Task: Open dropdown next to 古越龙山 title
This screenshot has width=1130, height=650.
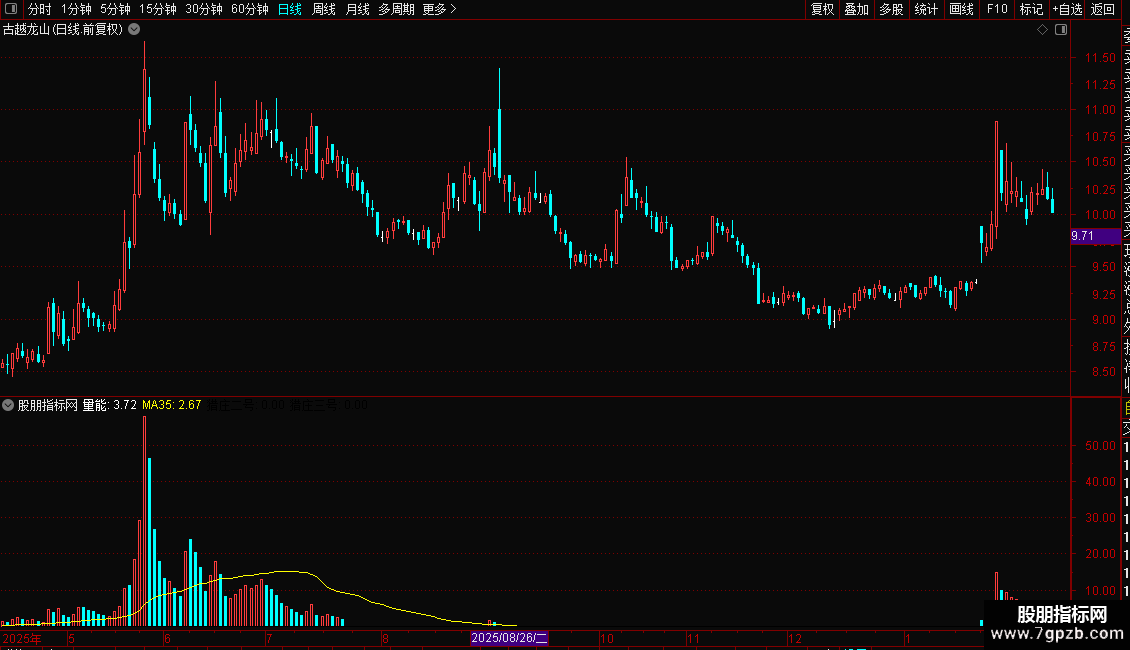Action: [x=134, y=30]
